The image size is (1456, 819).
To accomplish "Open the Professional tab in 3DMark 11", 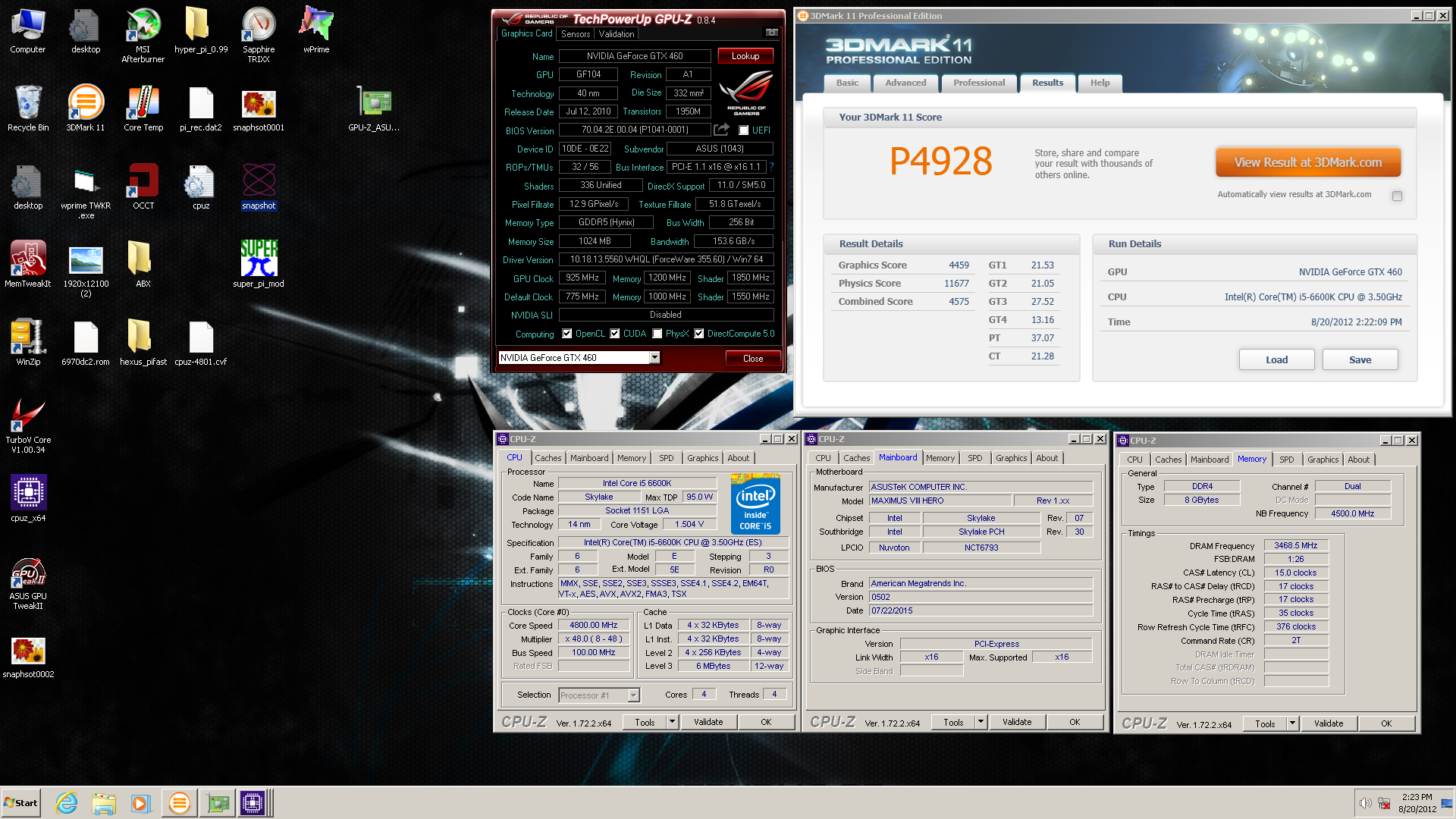I will [x=979, y=83].
